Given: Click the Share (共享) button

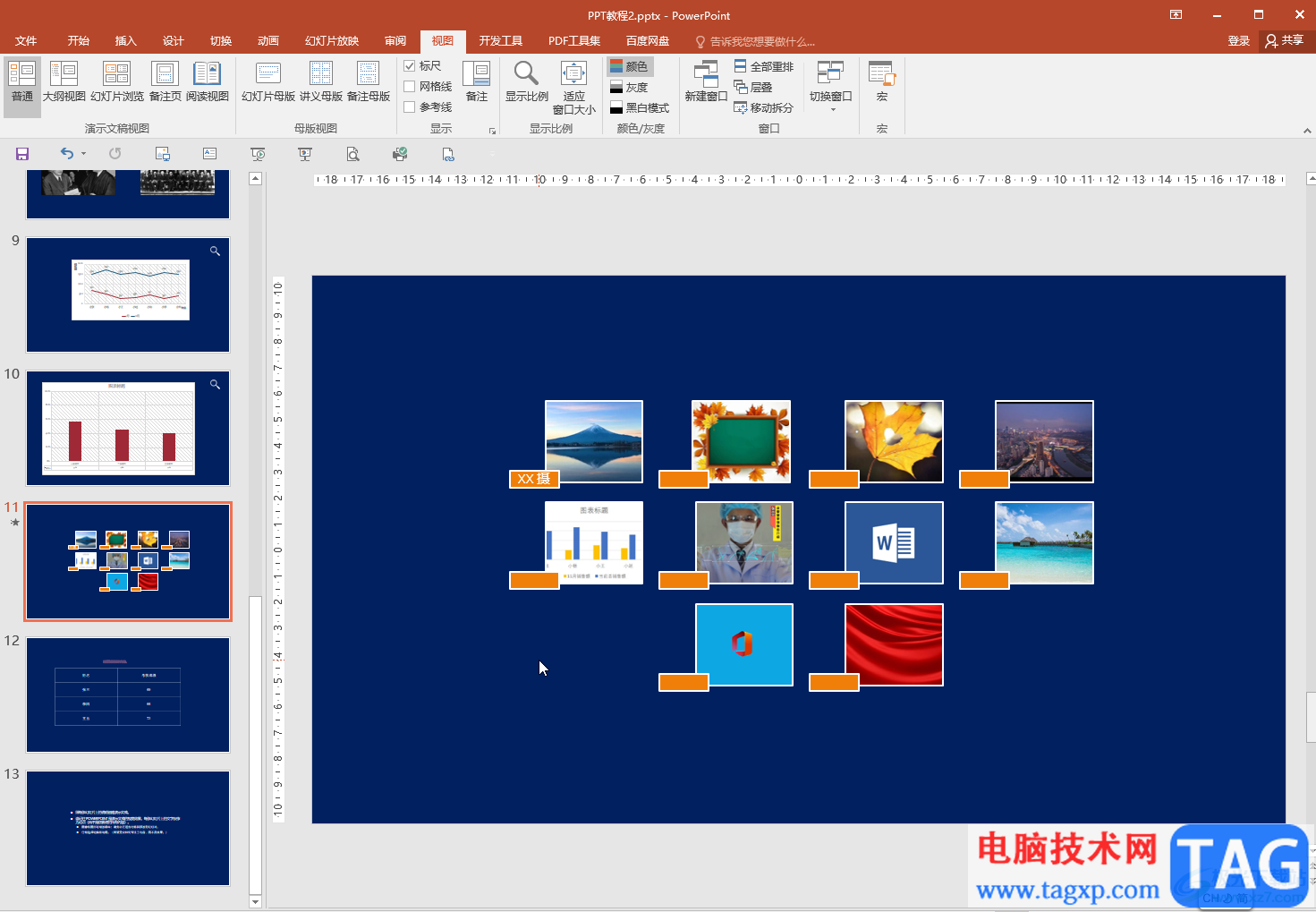Looking at the screenshot, I should [1285, 40].
